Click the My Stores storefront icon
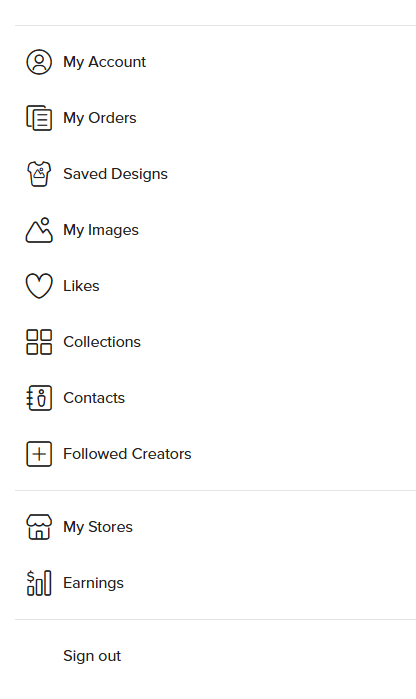 click(x=39, y=527)
